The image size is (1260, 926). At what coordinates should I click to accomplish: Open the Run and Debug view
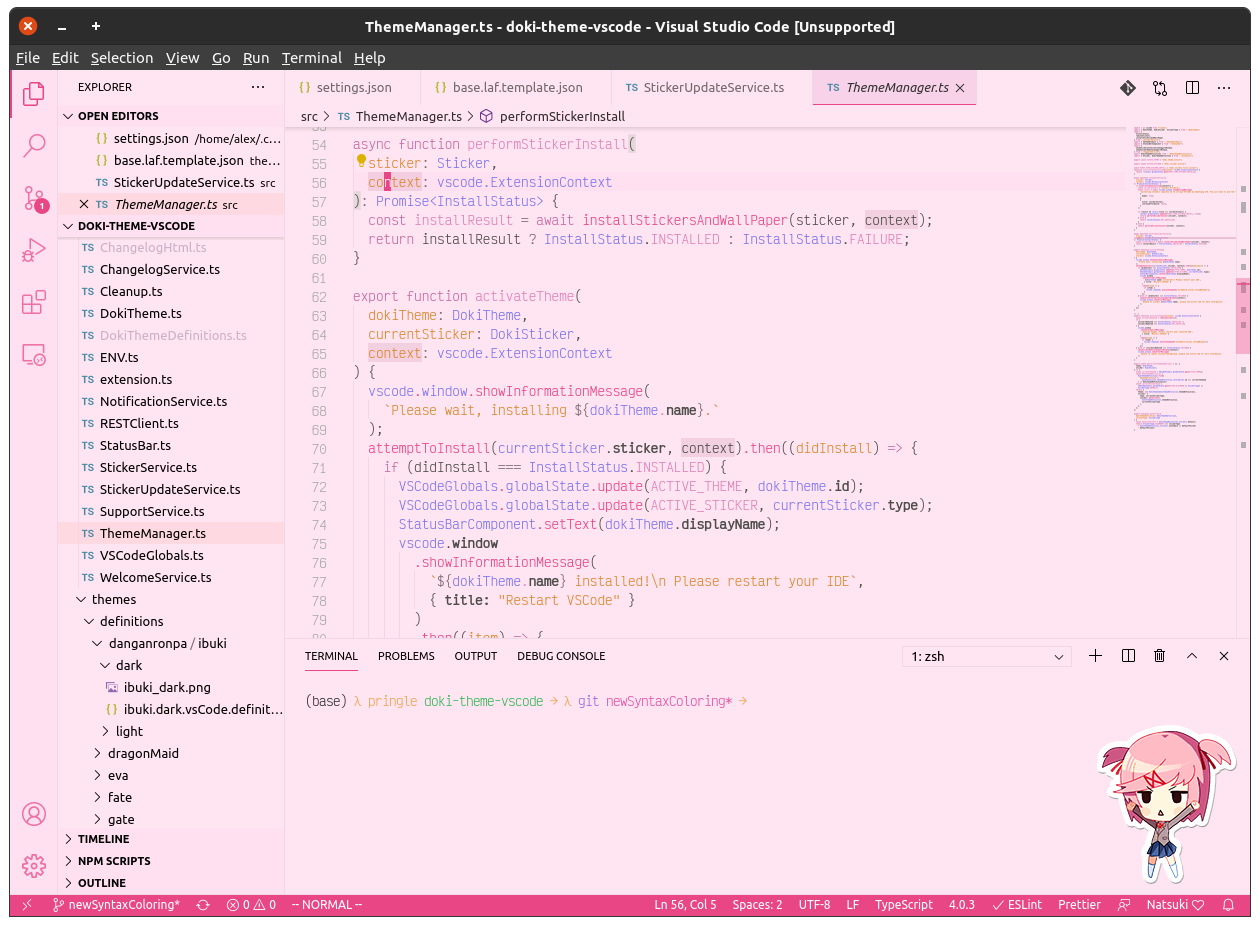[x=34, y=250]
